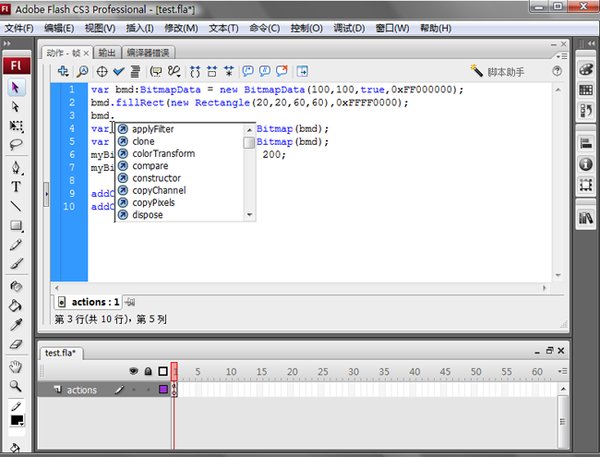The width and height of the screenshot is (600, 457).
Task: Switch to the 输出 tab
Action: click(106, 52)
